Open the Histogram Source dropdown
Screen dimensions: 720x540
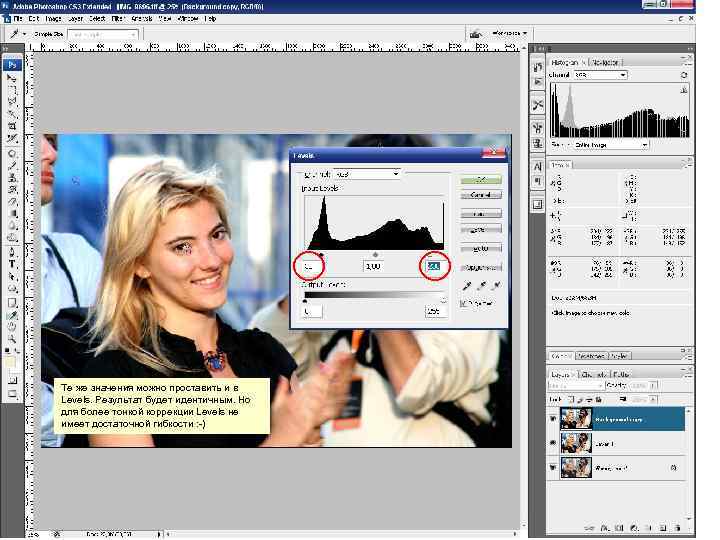point(611,145)
